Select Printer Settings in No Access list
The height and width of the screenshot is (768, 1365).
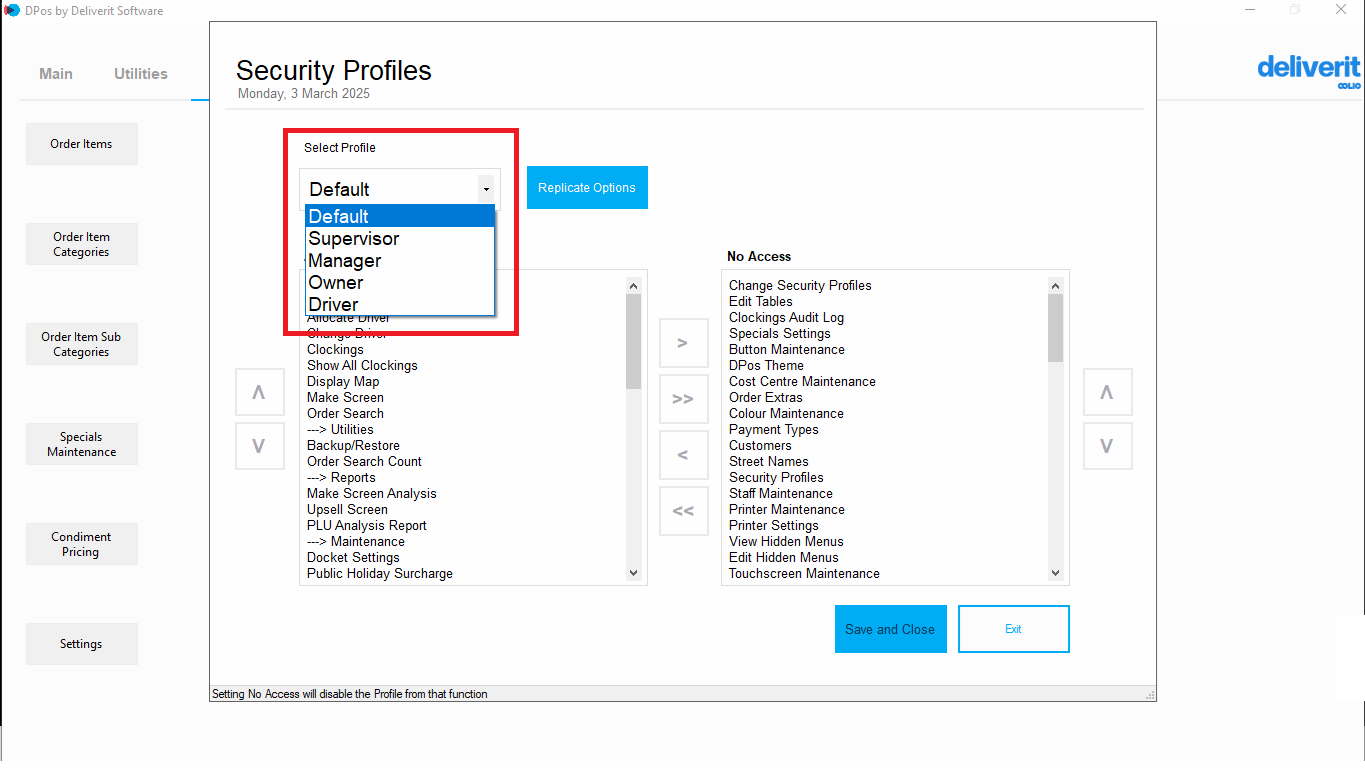coord(773,525)
